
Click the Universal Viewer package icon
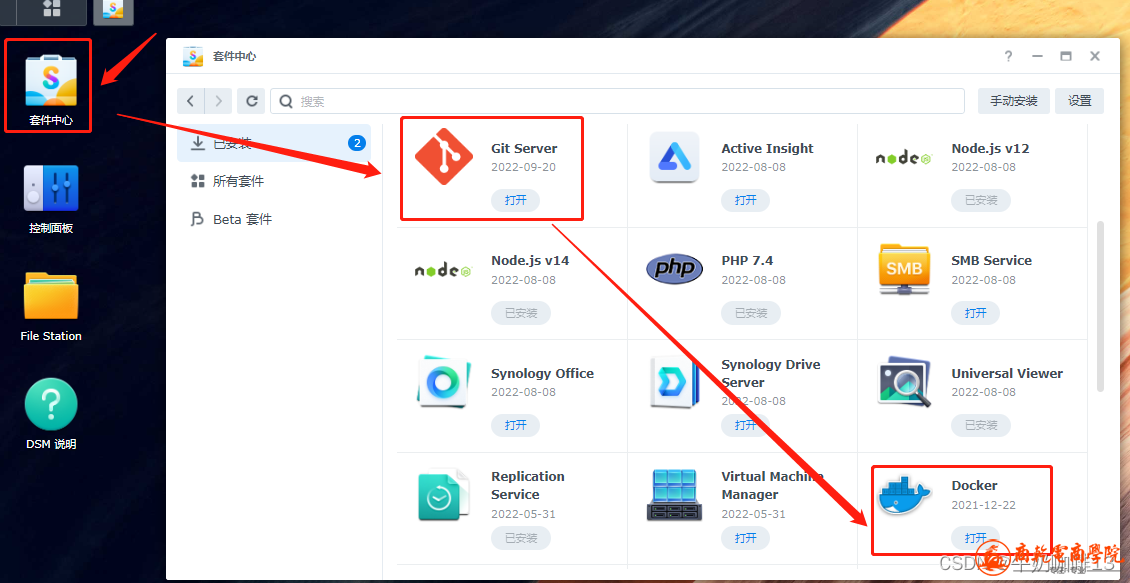point(904,381)
